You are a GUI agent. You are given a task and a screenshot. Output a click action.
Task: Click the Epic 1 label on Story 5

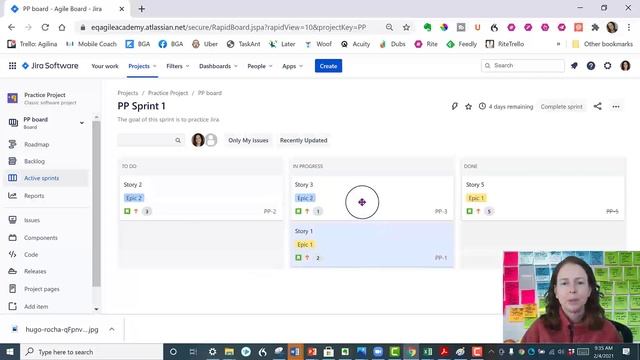coord(476,198)
